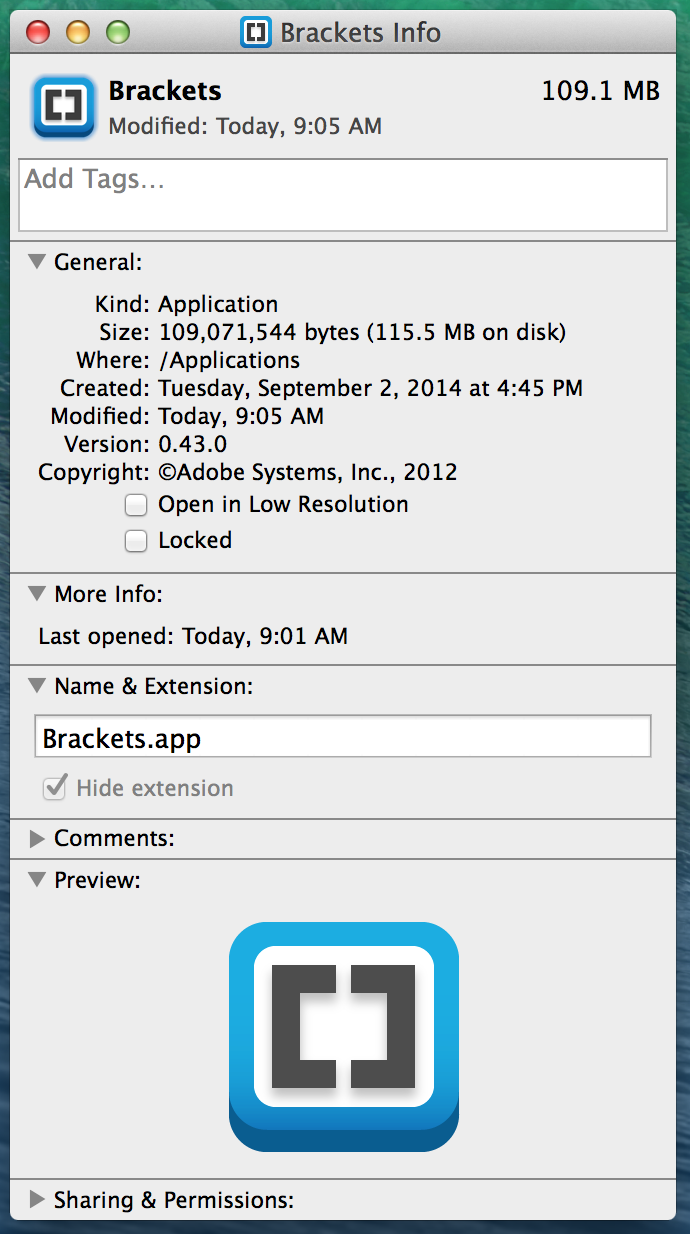
Task: Toggle the Hide extension checkbox
Action: (54, 788)
